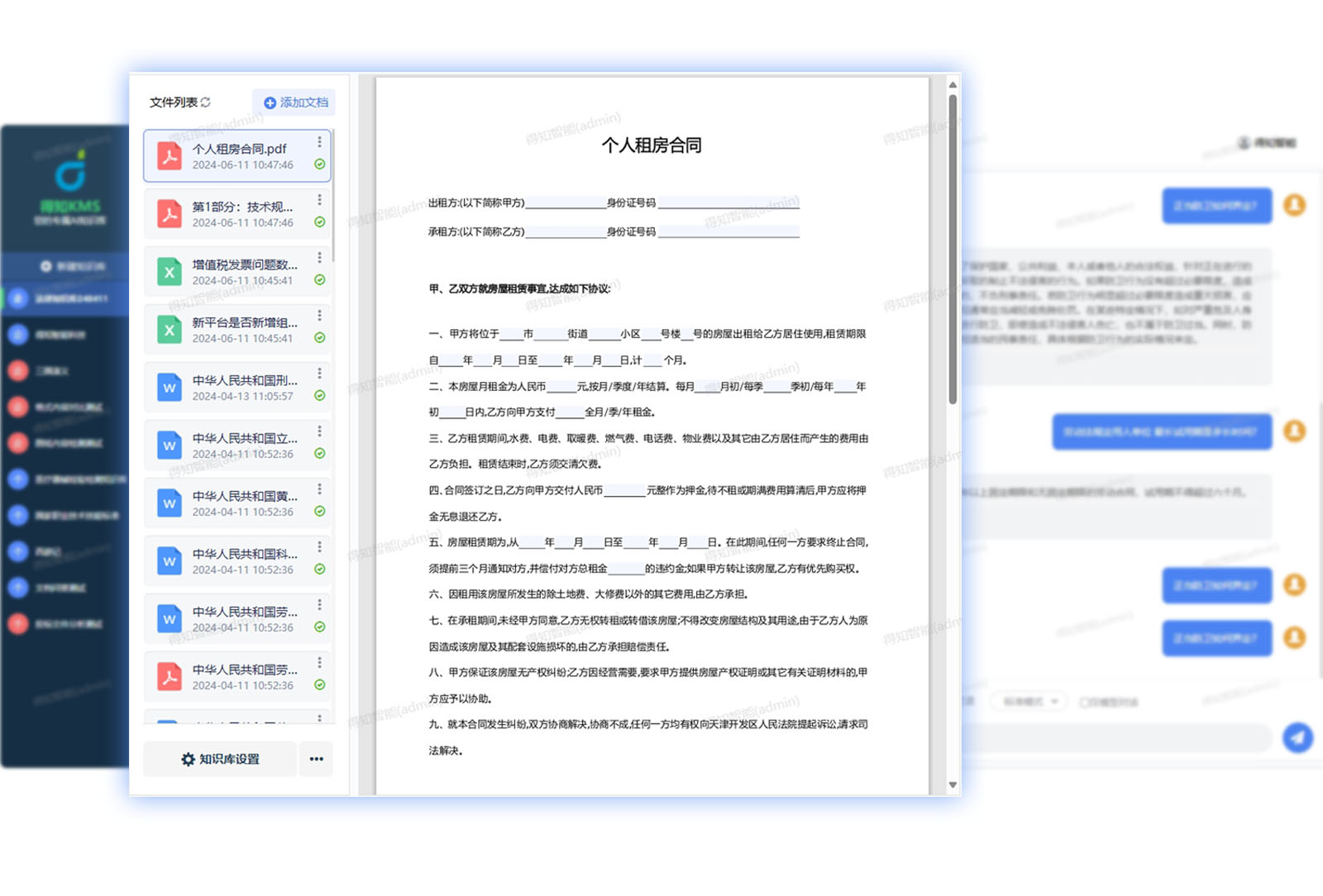Click the 添加文档 add document button
This screenshot has width=1323, height=896.
click(294, 102)
